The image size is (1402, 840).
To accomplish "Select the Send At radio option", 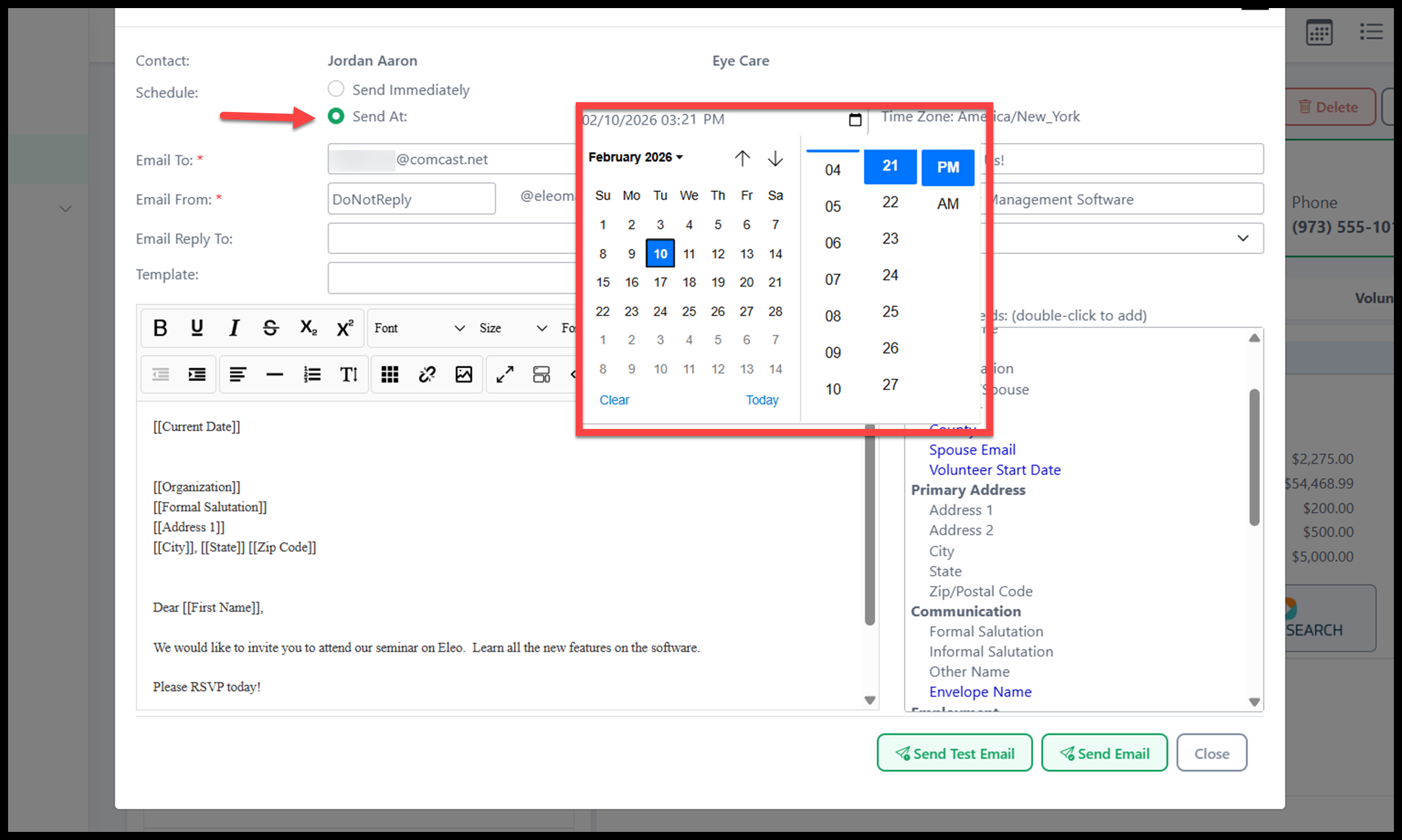I will point(336,116).
